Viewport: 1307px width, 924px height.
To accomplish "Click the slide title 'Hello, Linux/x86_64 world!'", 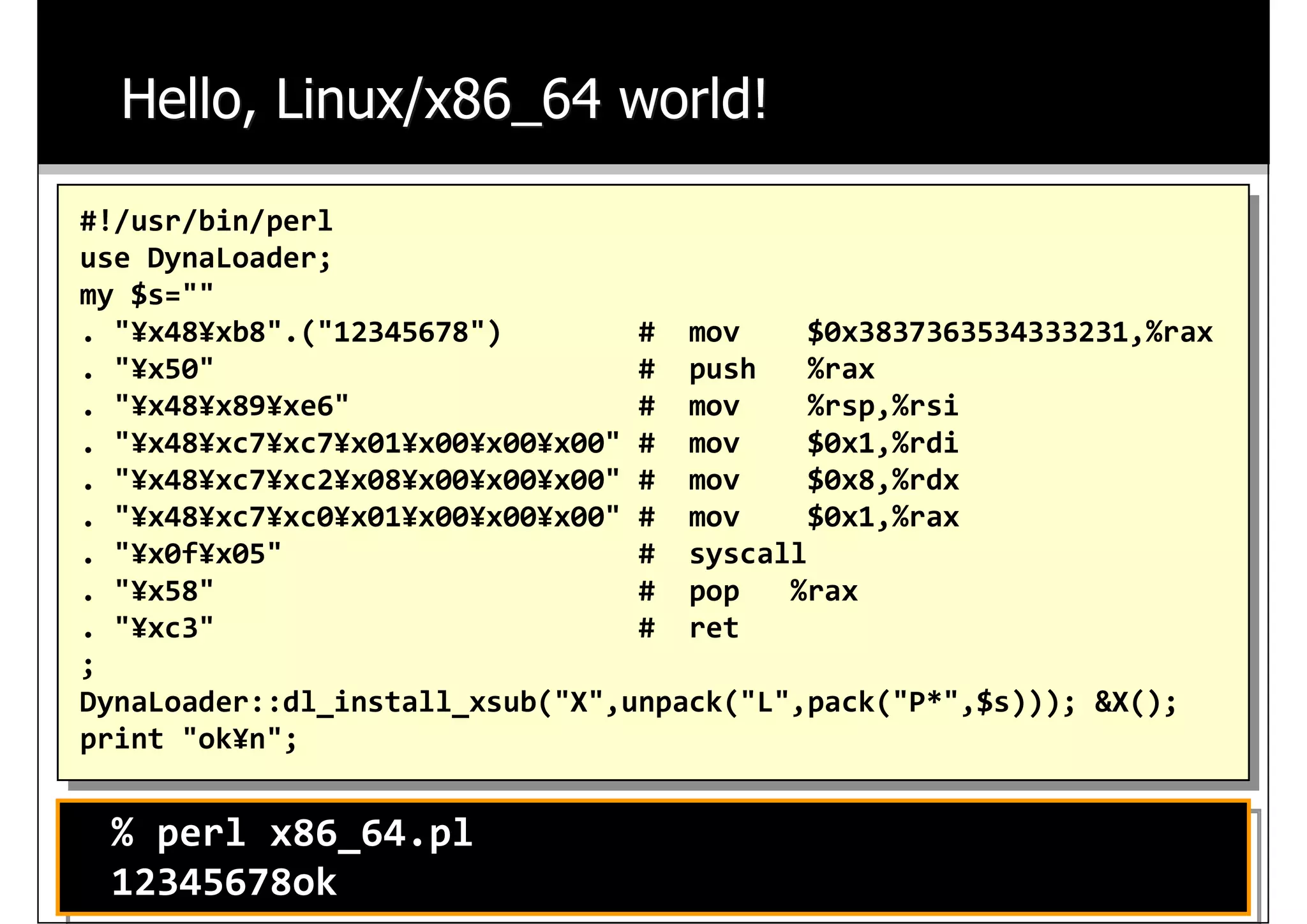I will click(x=444, y=100).
